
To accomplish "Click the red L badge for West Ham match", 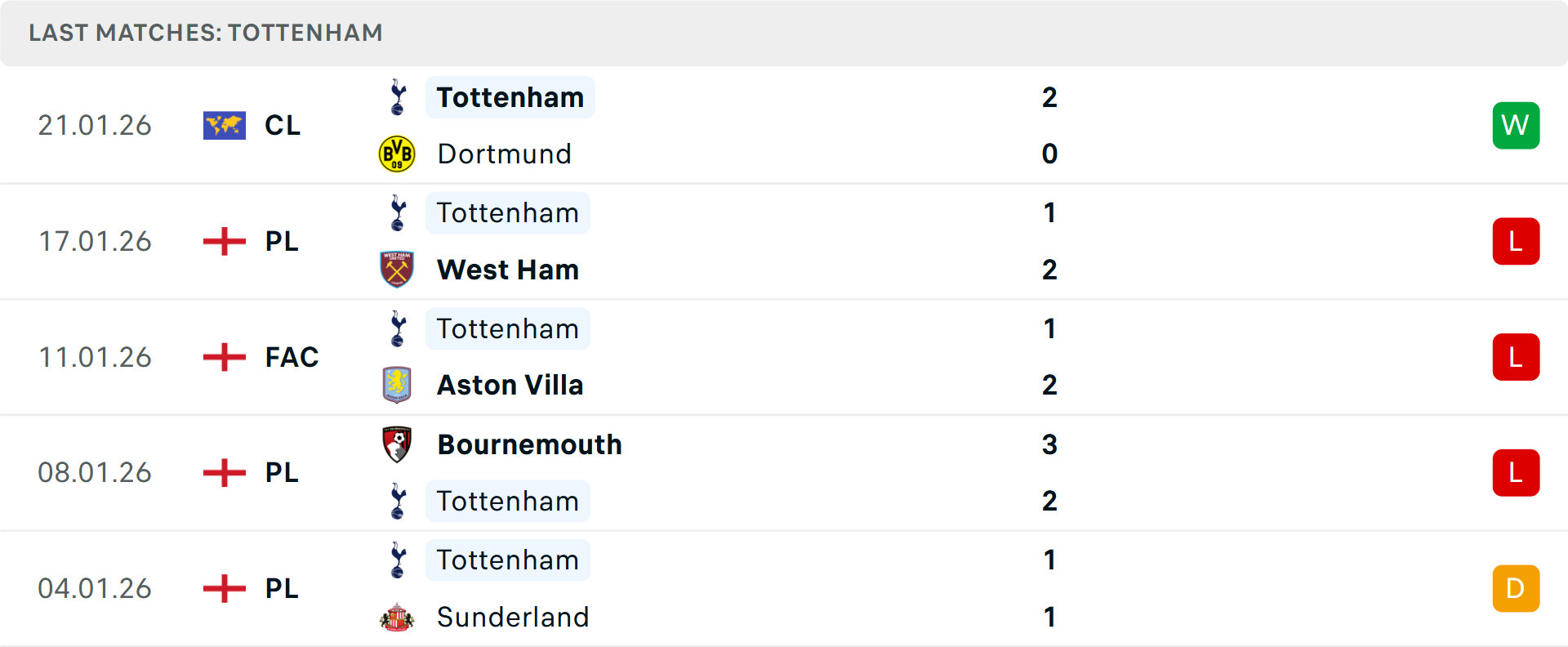I will coord(1516,241).
